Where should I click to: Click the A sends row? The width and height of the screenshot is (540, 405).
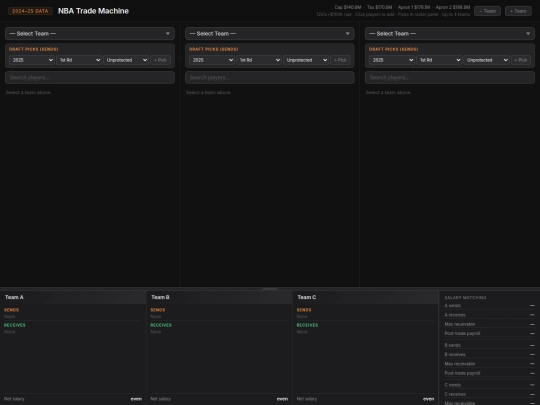tap(489, 305)
